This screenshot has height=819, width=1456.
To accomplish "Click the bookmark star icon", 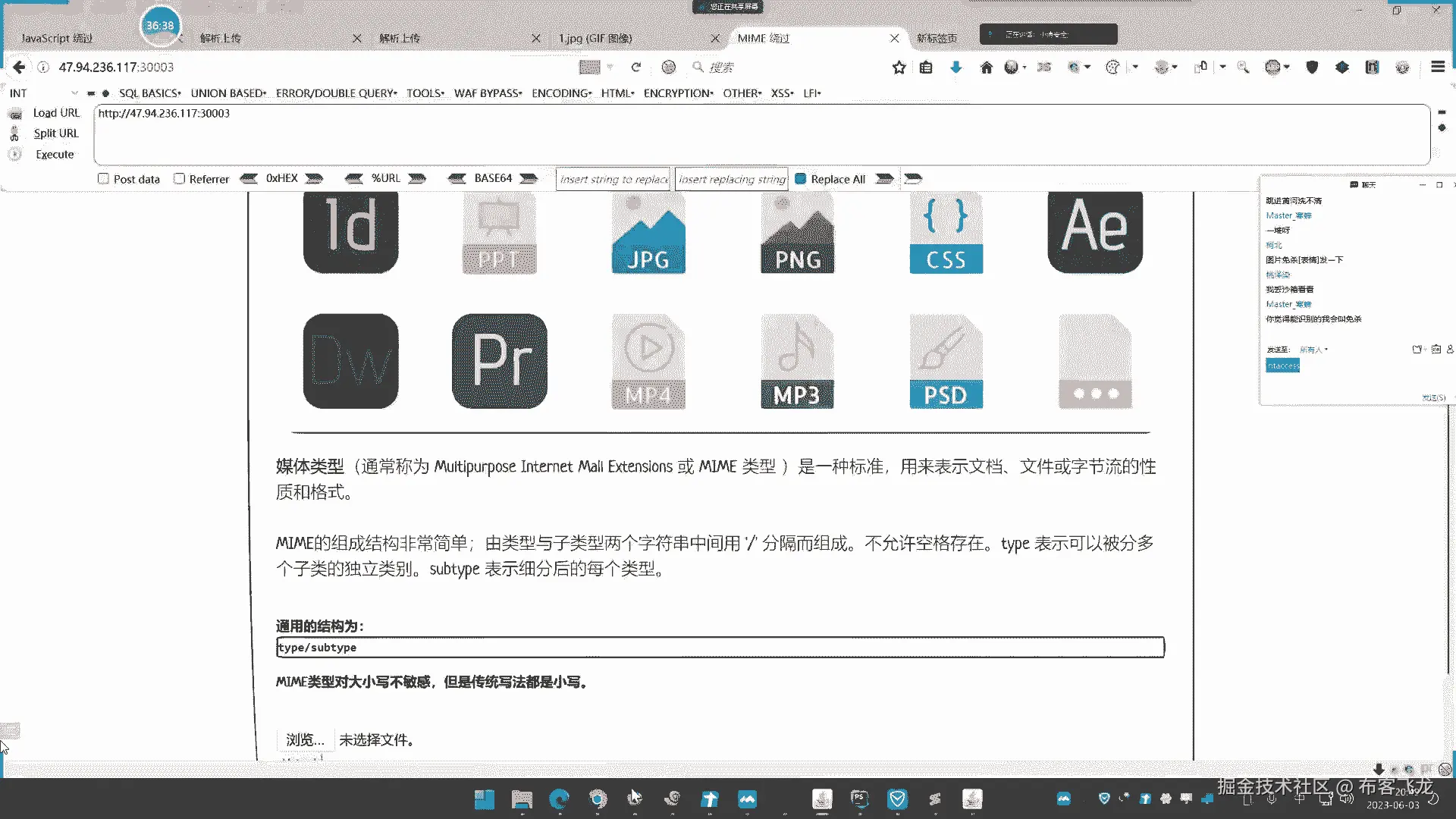I will pos(899,67).
